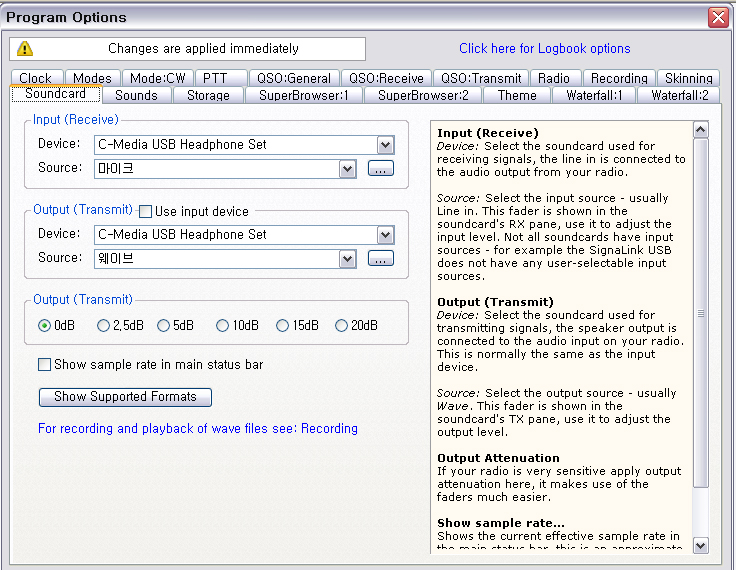Expand the input Source dropdown
The width and height of the screenshot is (736, 570).
(x=347, y=170)
